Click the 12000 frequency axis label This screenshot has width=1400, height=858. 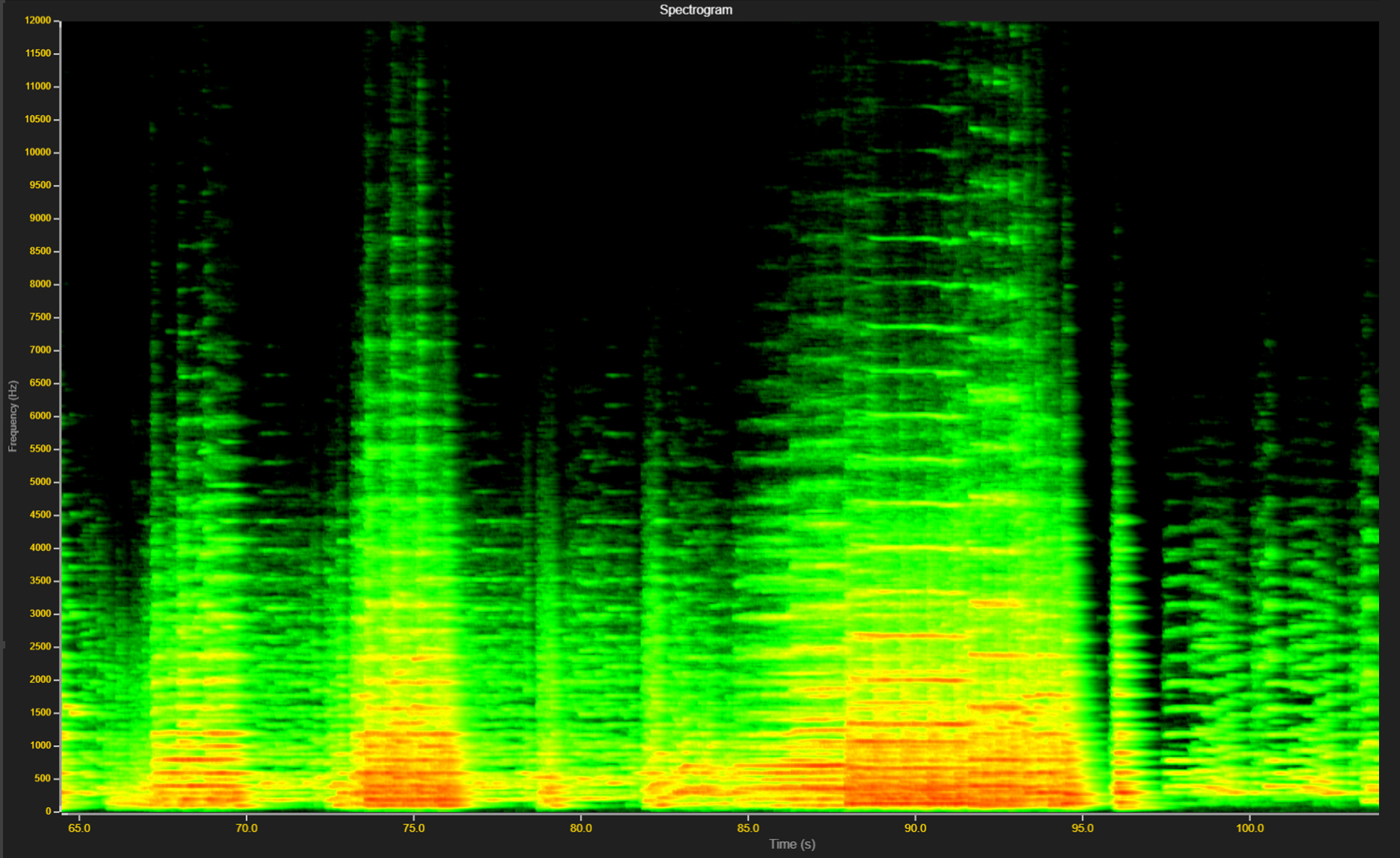click(37, 20)
